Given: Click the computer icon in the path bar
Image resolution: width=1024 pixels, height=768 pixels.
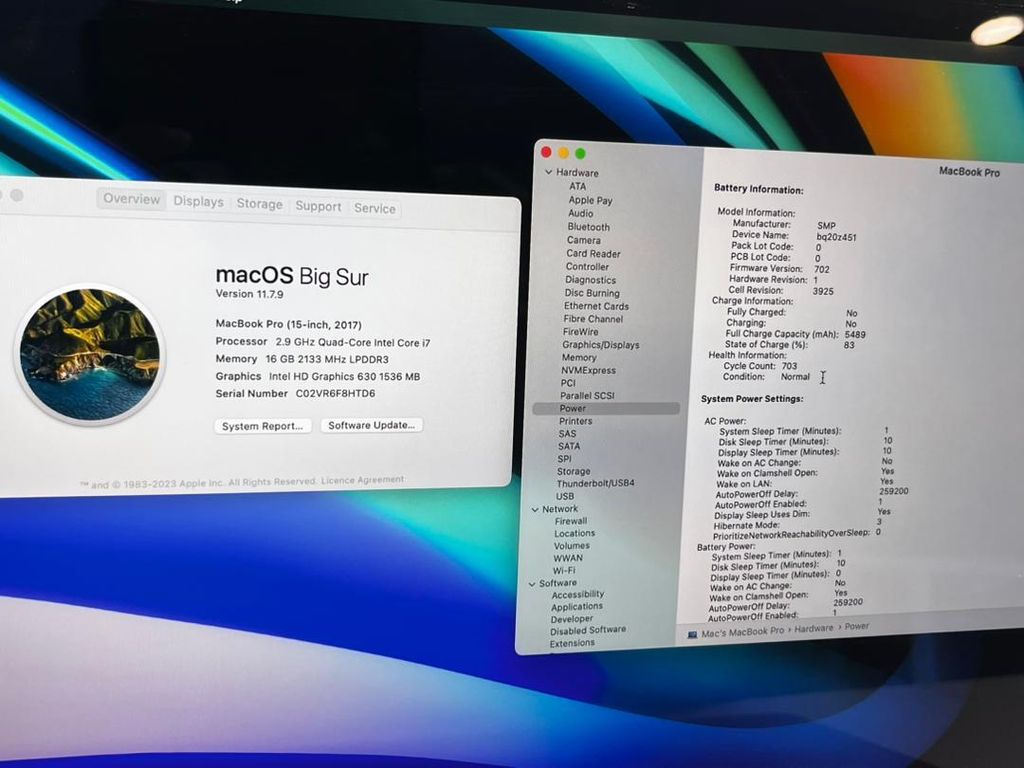Looking at the screenshot, I should tap(693, 634).
